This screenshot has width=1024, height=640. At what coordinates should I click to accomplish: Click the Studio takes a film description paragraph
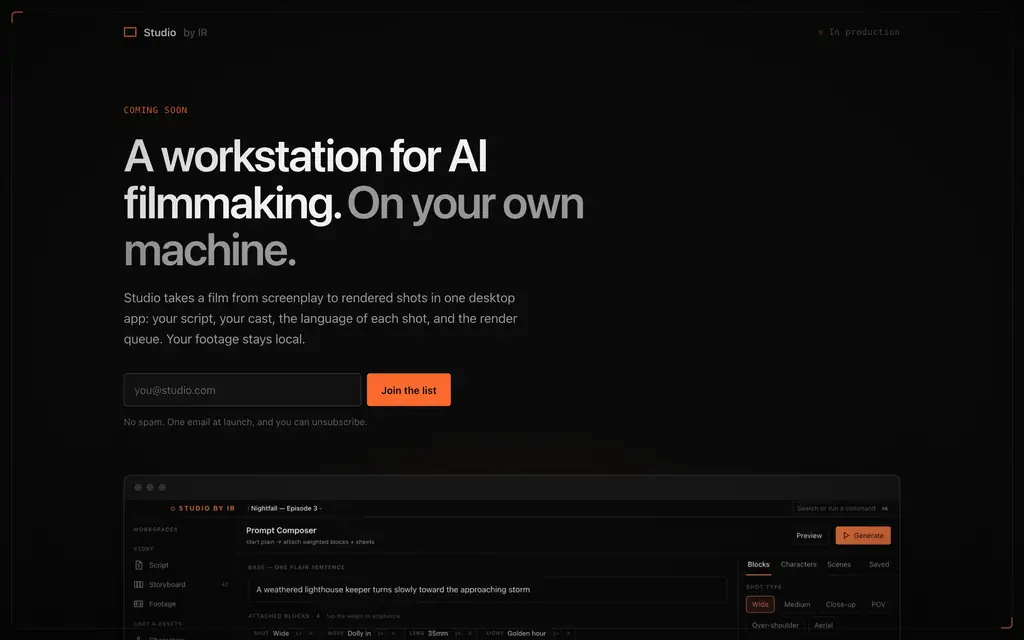pos(321,318)
